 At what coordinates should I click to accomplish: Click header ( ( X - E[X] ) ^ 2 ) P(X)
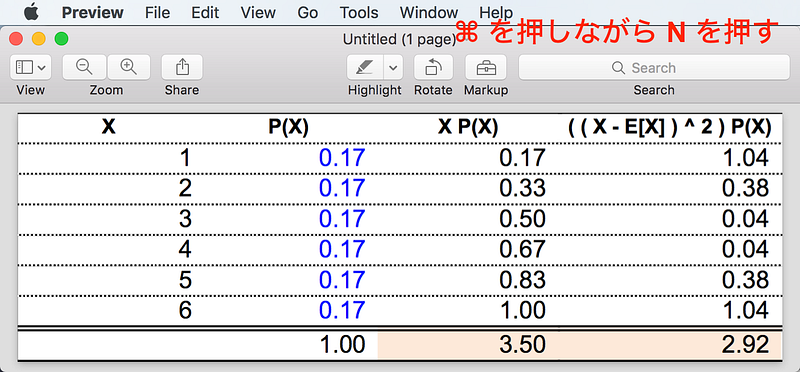point(669,128)
